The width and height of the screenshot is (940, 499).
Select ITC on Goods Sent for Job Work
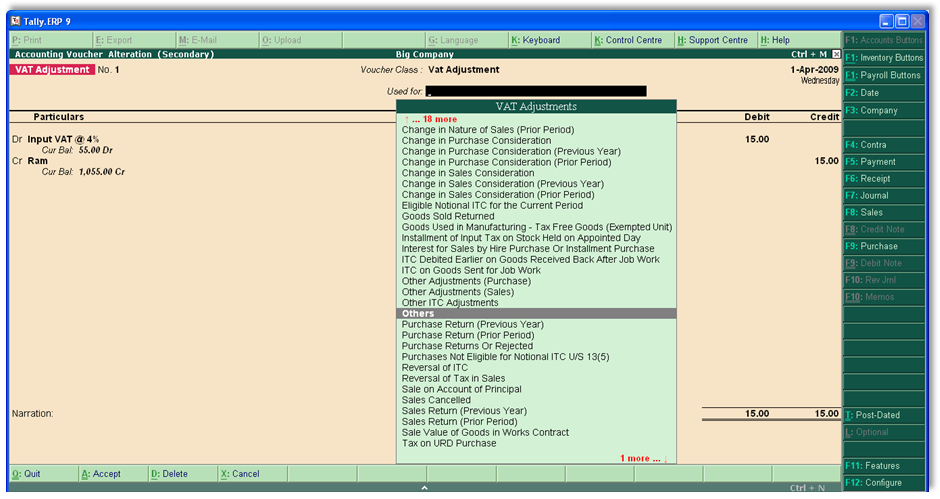[471, 270]
